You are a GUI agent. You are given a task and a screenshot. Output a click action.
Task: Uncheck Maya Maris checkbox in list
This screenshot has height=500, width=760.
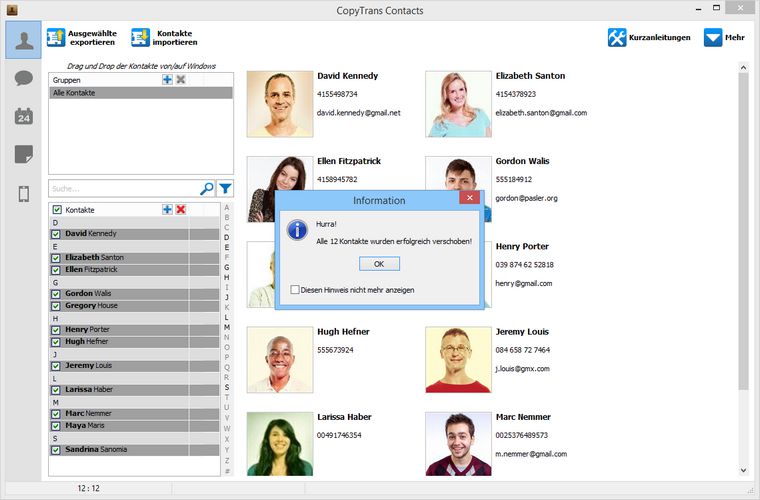(56, 426)
